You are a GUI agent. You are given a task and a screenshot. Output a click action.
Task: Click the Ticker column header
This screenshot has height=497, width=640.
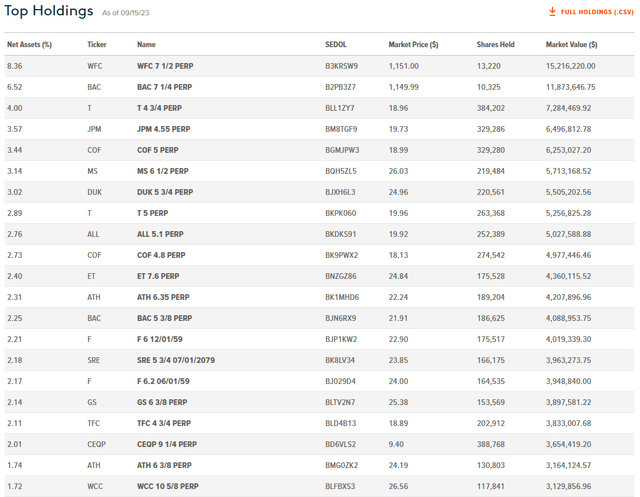tap(97, 45)
